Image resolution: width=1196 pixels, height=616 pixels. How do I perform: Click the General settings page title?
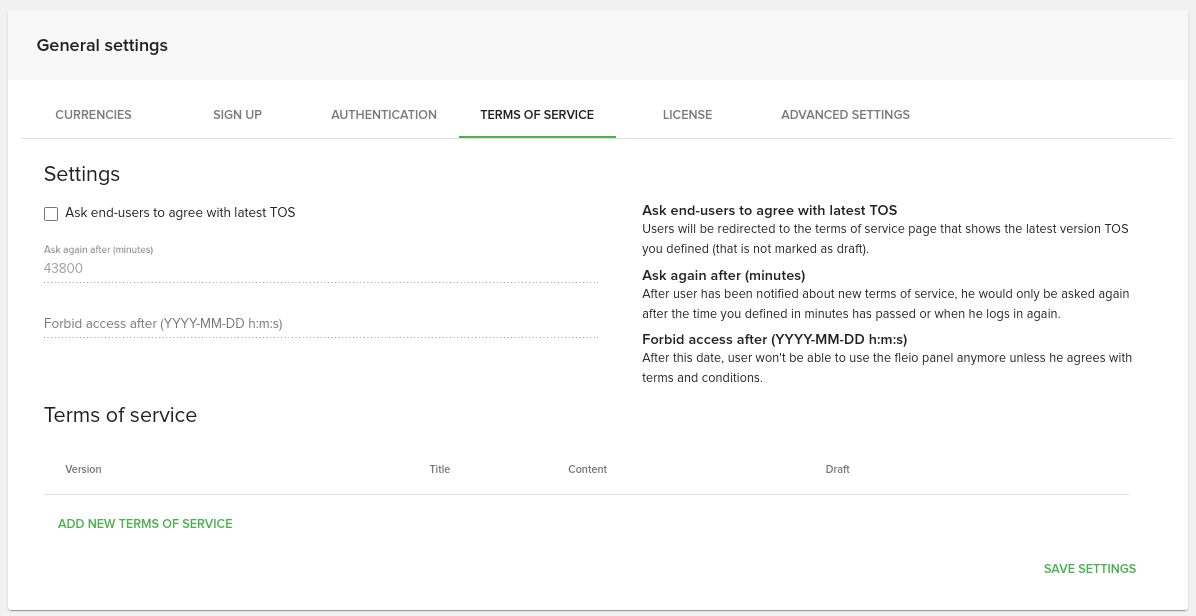coord(102,45)
